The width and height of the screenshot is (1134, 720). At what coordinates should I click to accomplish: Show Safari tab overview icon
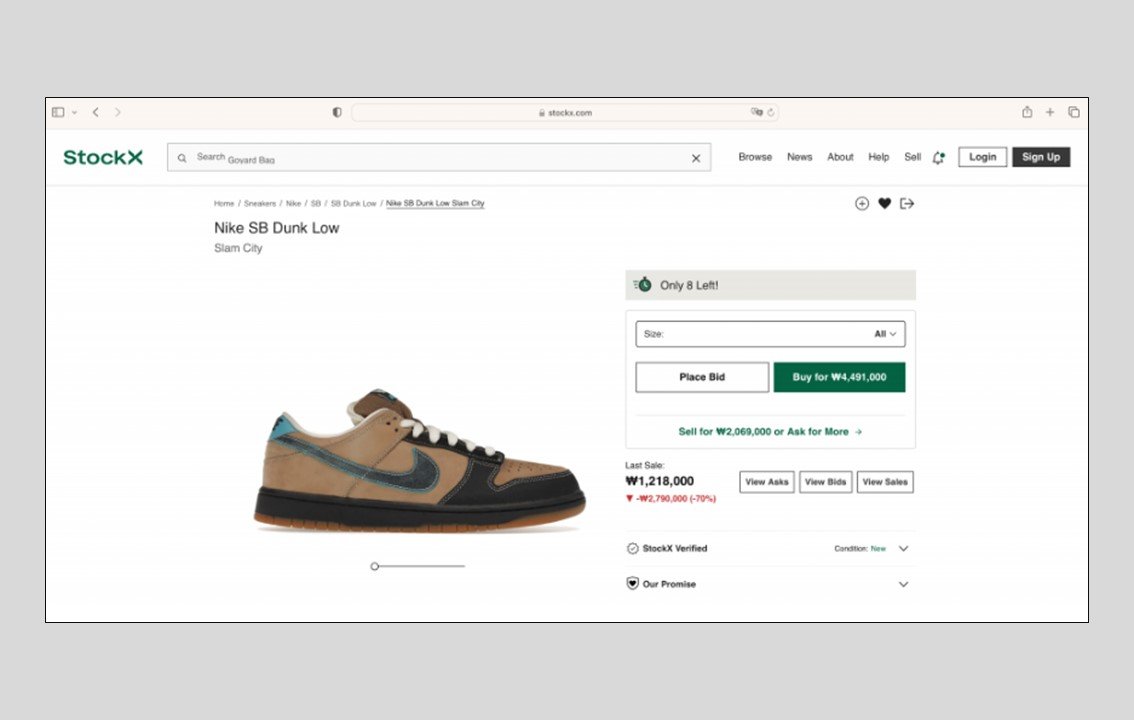[1074, 113]
